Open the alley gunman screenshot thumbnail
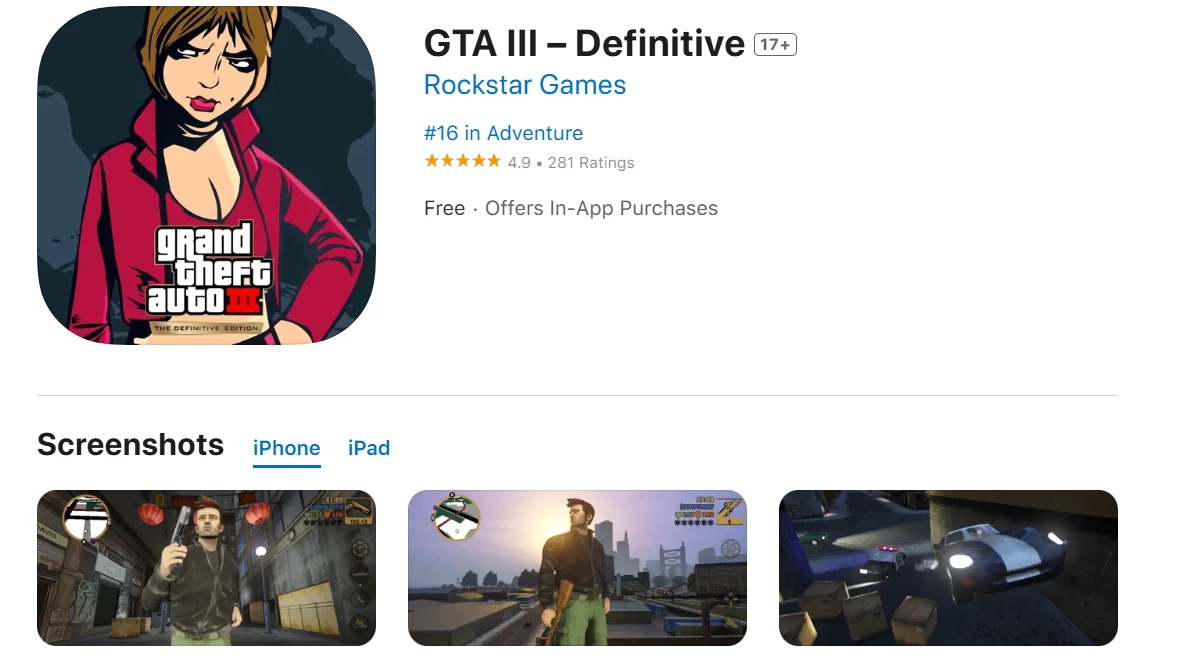1180x666 pixels. (206, 567)
